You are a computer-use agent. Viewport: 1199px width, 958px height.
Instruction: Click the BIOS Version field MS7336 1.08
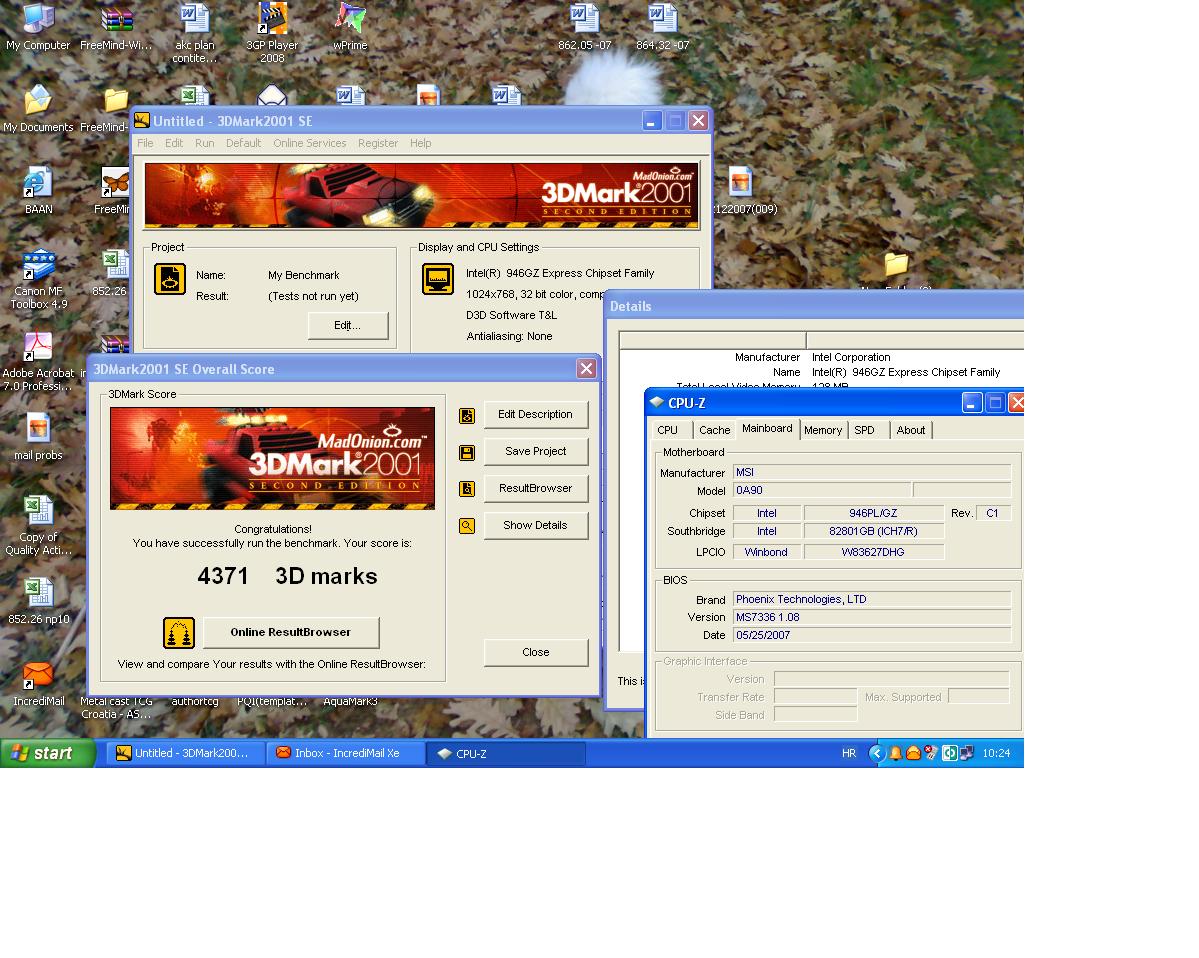click(x=872, y=617)
